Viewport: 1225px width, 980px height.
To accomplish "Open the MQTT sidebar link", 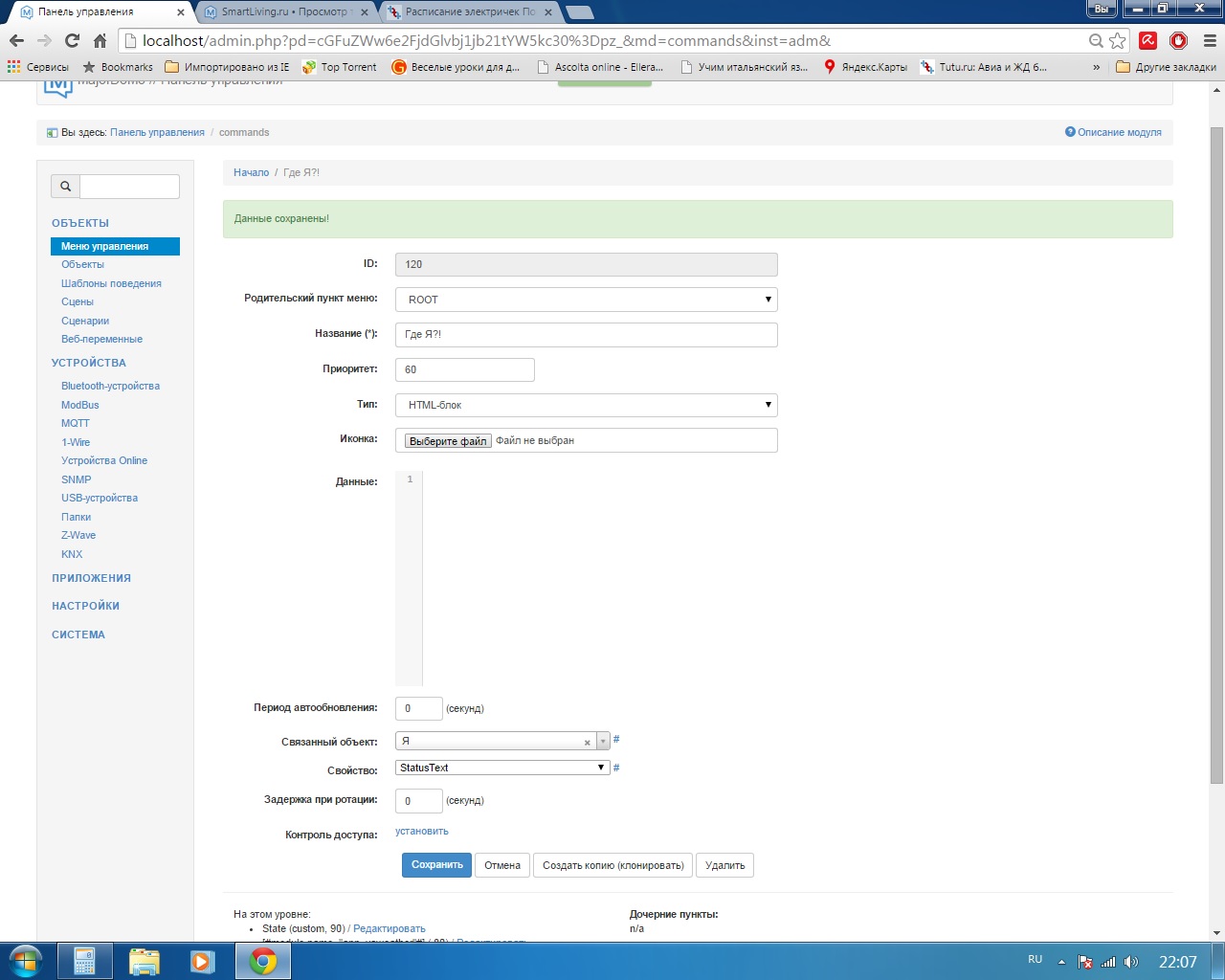I will click(x=76, y=423).
